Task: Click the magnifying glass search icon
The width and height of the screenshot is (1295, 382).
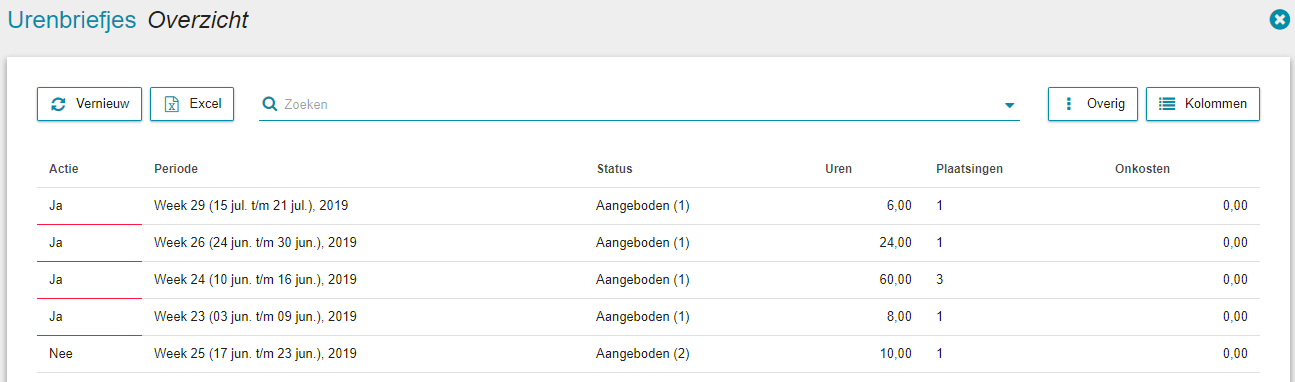Action: tap(269, 104)
